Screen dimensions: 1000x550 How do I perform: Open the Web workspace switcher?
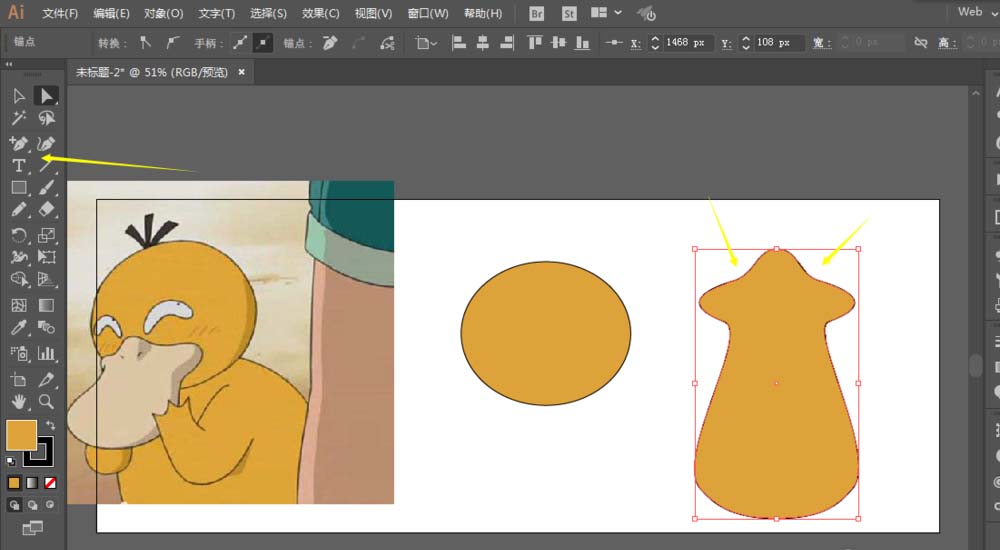point(976,11)
